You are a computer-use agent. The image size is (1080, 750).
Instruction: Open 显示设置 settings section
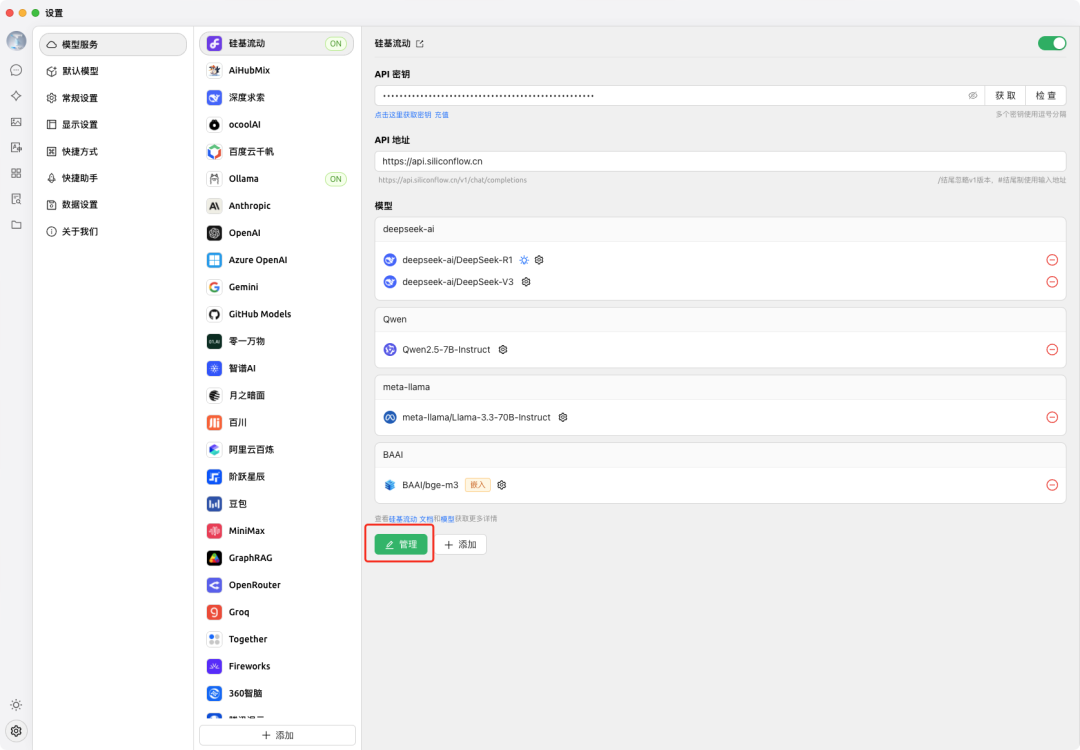pos(113,125)
